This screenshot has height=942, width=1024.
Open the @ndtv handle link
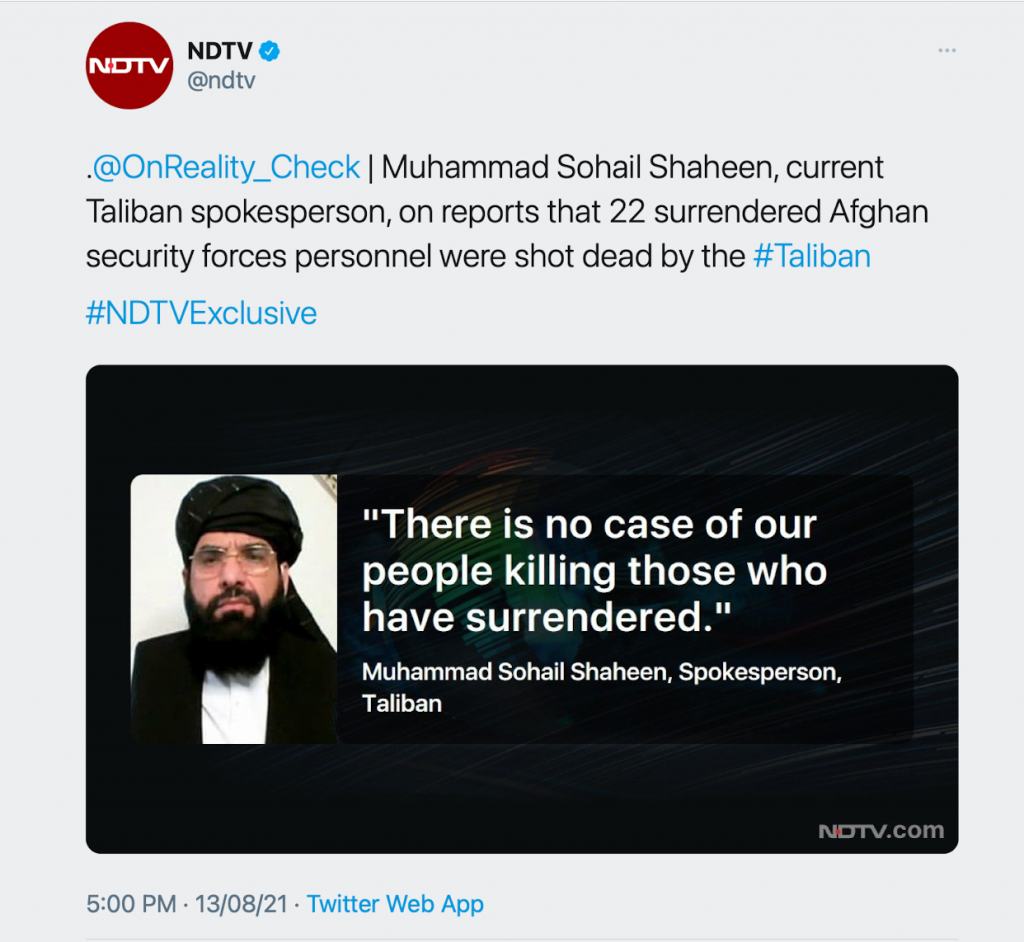(x=221, y=81)
